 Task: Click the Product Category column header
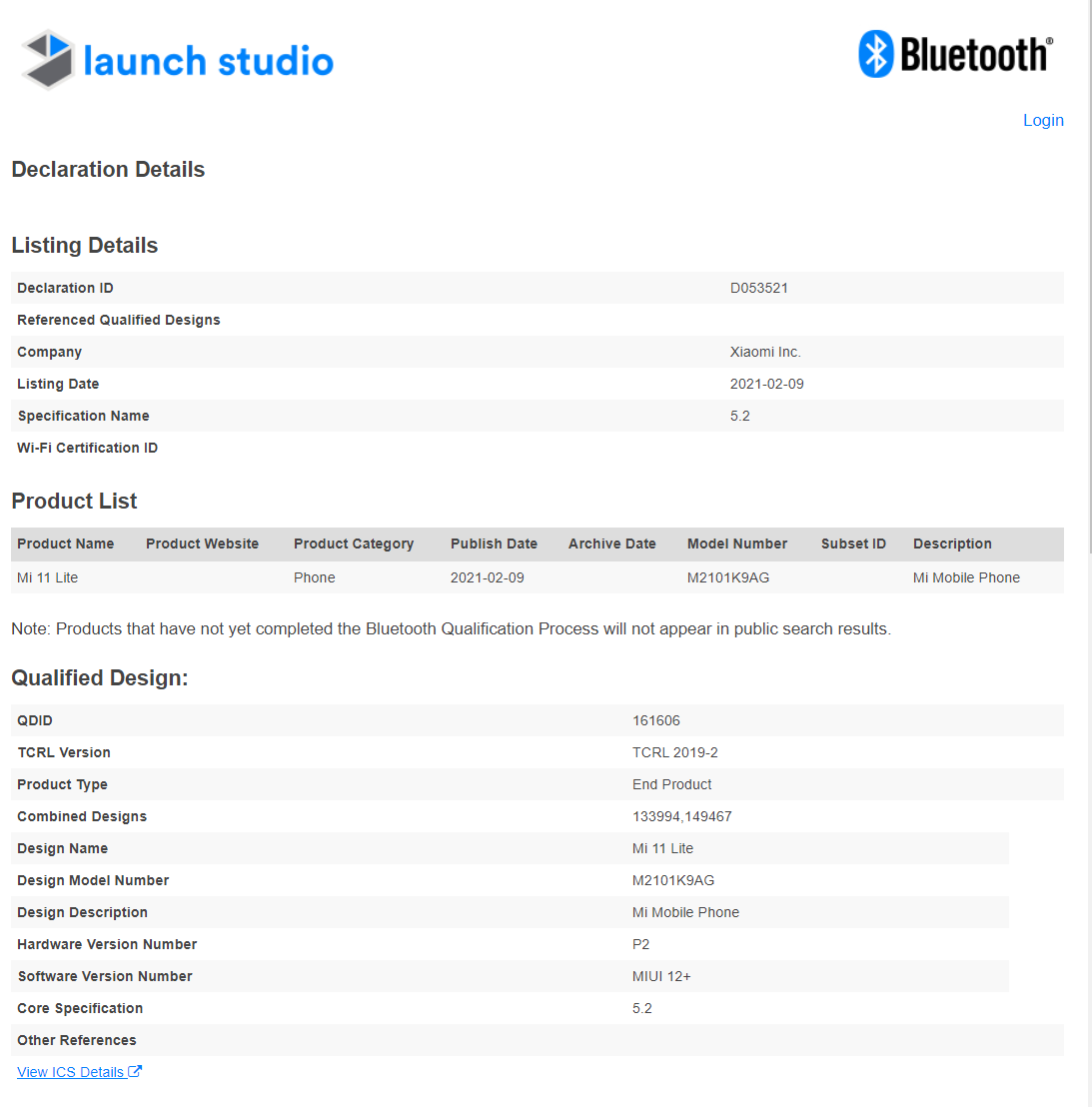pyautogui.click(x=354, y=544)
